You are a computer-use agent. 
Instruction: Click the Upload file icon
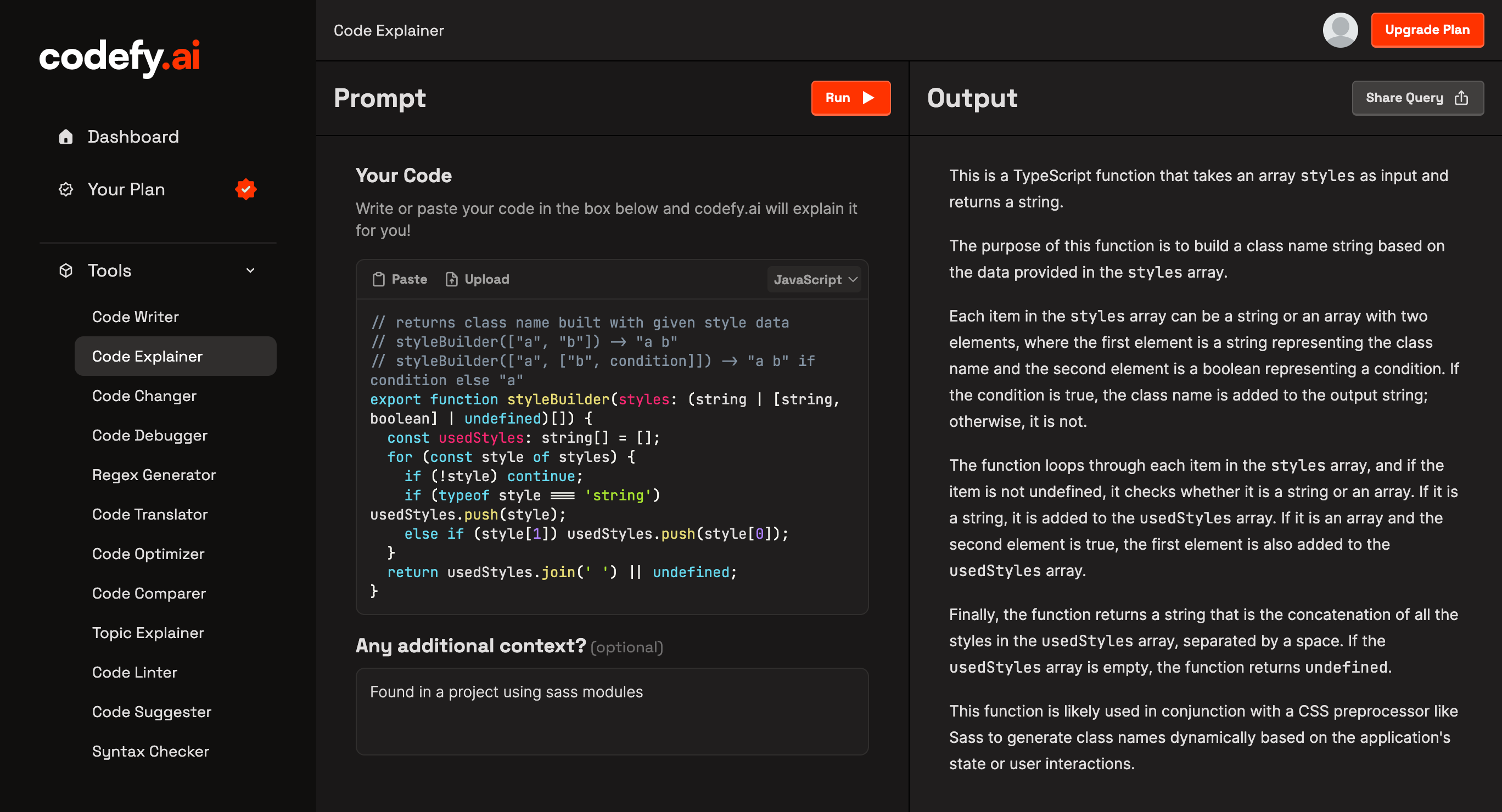click(451, 280)
